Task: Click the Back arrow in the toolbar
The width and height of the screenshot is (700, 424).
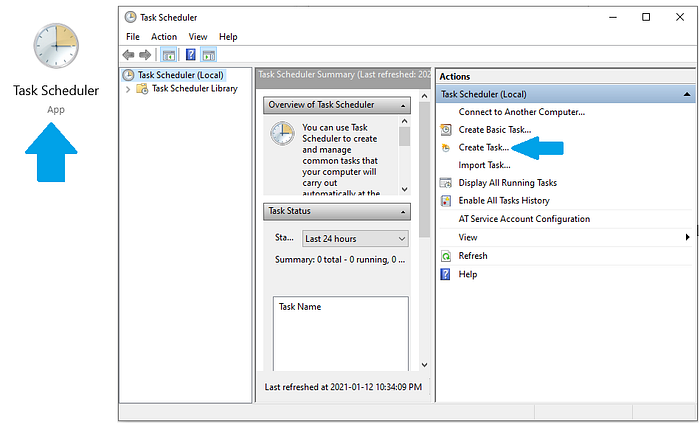Action: (129, 55)
